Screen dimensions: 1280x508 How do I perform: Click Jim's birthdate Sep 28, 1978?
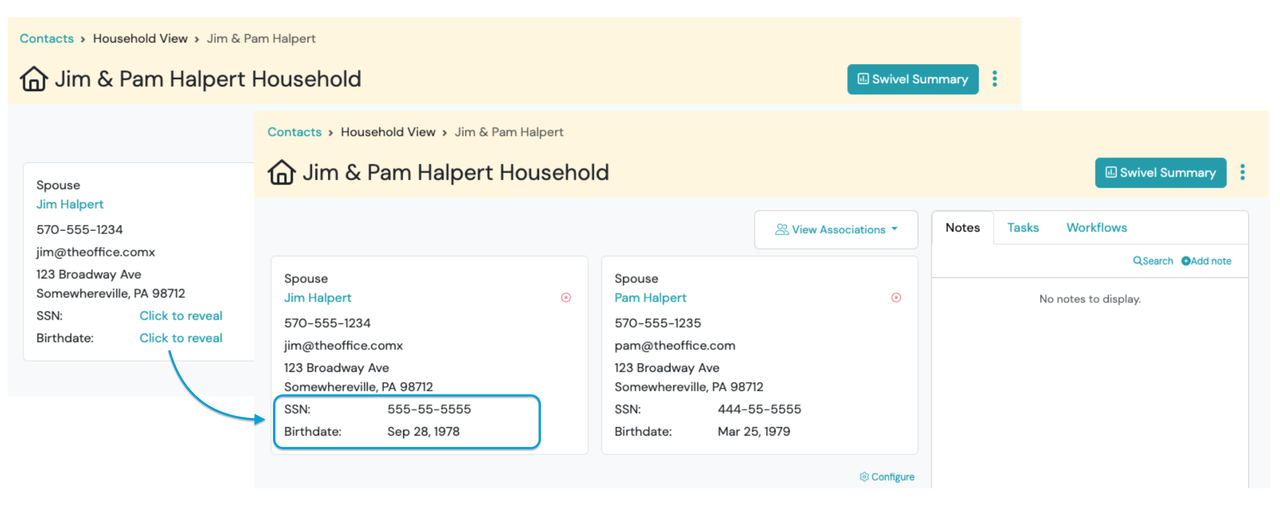pyautogui.click(x=424, y=432)
